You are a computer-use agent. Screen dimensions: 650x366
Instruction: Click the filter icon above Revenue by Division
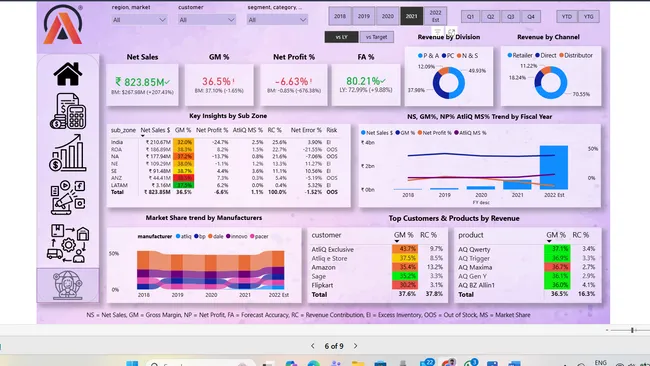coord(437,31)
